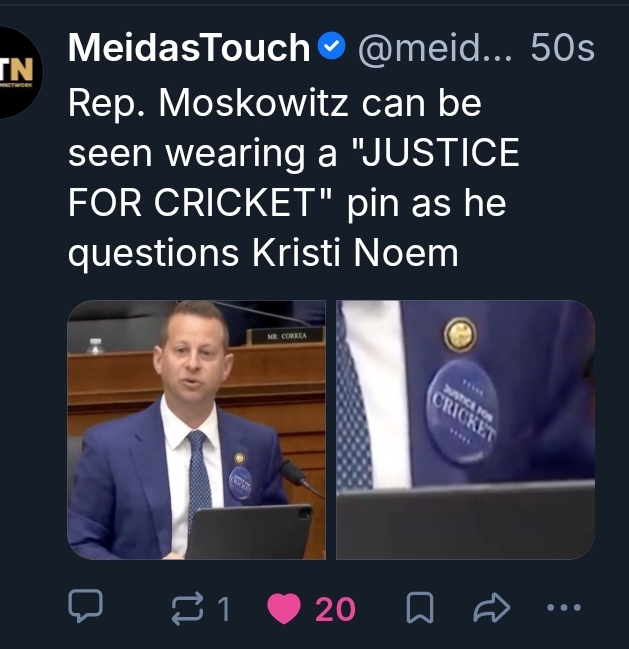The width and height of the screenshot is (629, 649).
Task: Open the three-dot more options menu
Action: click(x=564, y=607)
